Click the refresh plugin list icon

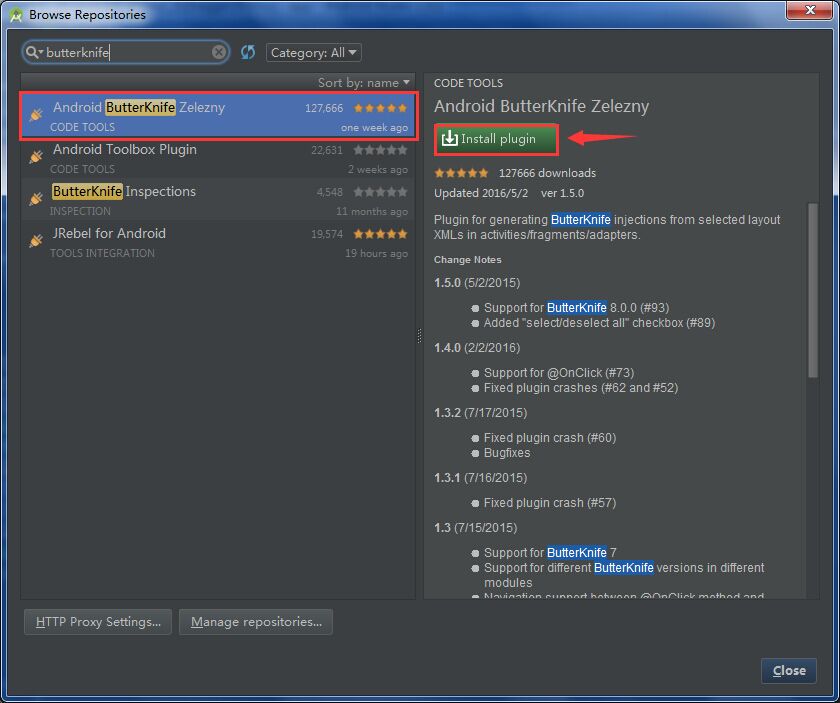coord(248,52)
